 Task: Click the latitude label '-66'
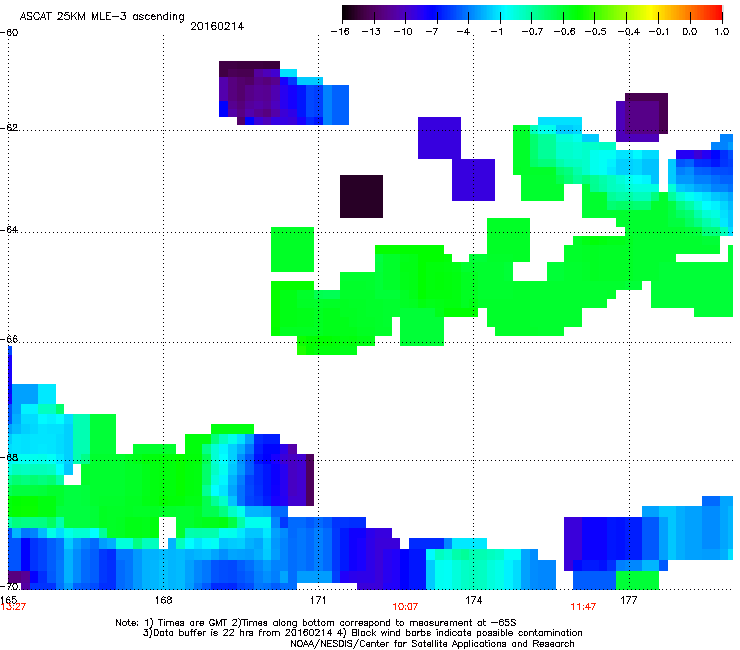[x=9, y=339]
